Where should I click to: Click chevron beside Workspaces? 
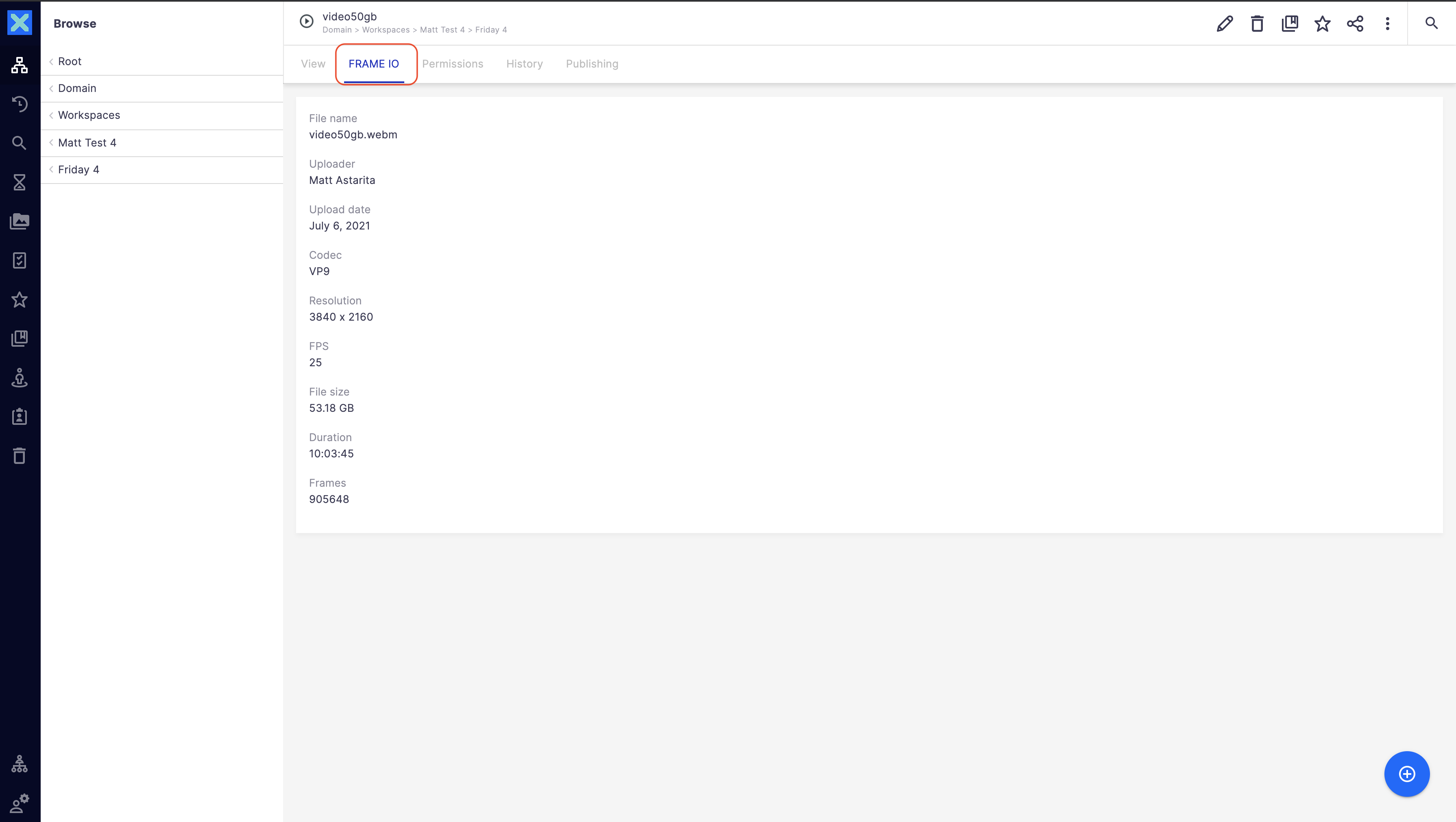coord(51,116)
